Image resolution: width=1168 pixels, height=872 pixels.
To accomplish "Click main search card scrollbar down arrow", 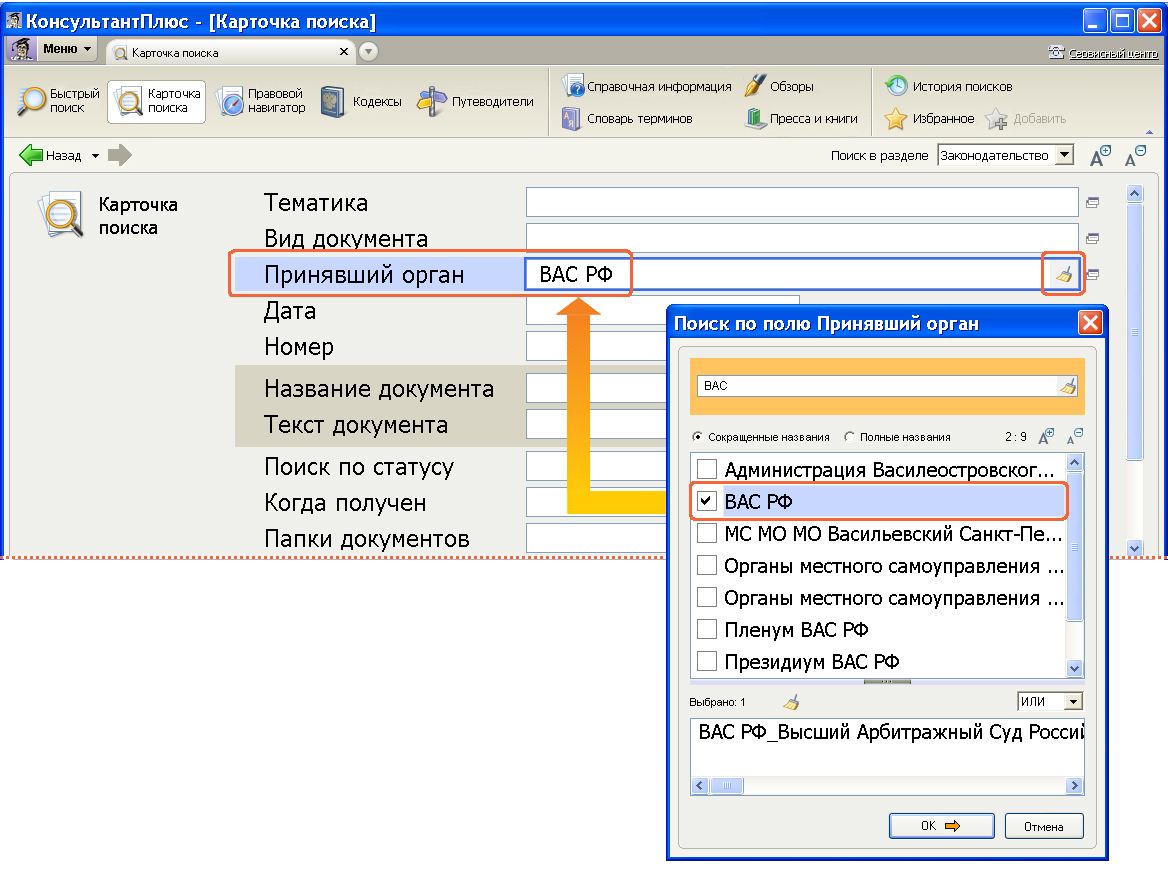I will point(1134,548).
